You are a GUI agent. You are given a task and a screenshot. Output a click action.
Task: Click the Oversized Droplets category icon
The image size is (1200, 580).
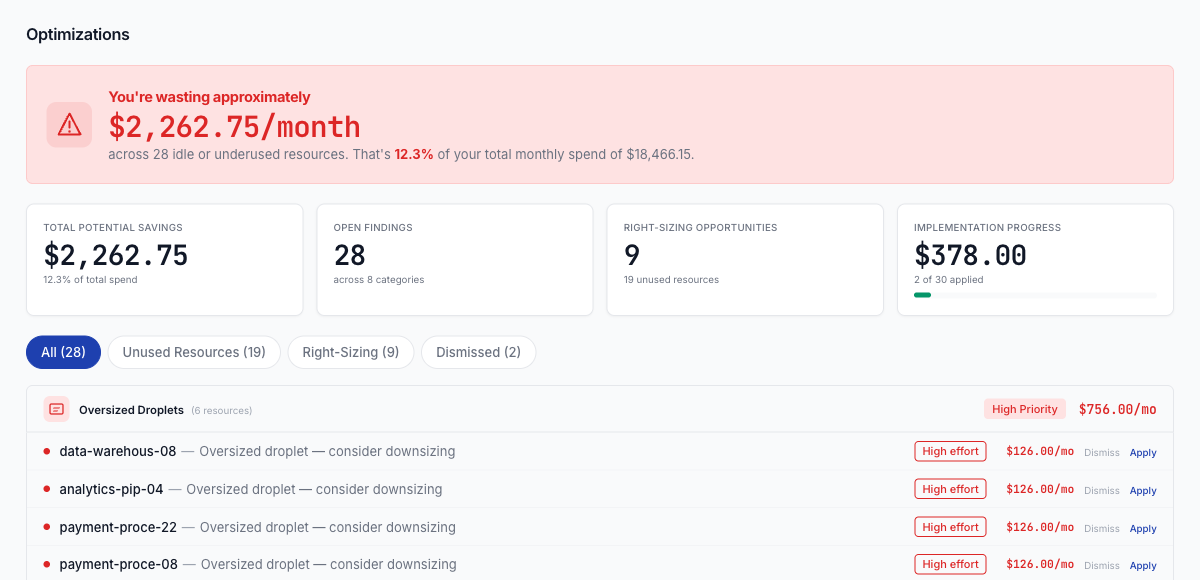(55, 409)
